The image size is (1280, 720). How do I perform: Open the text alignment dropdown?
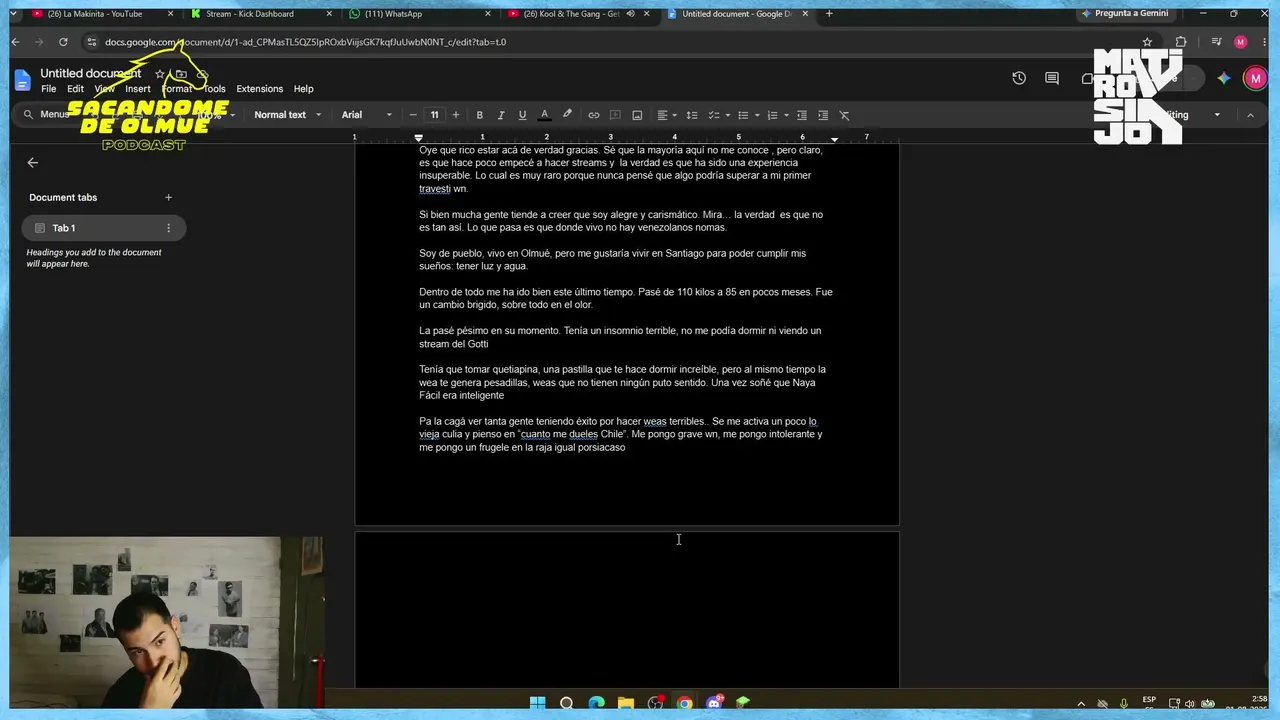point(667,115)
